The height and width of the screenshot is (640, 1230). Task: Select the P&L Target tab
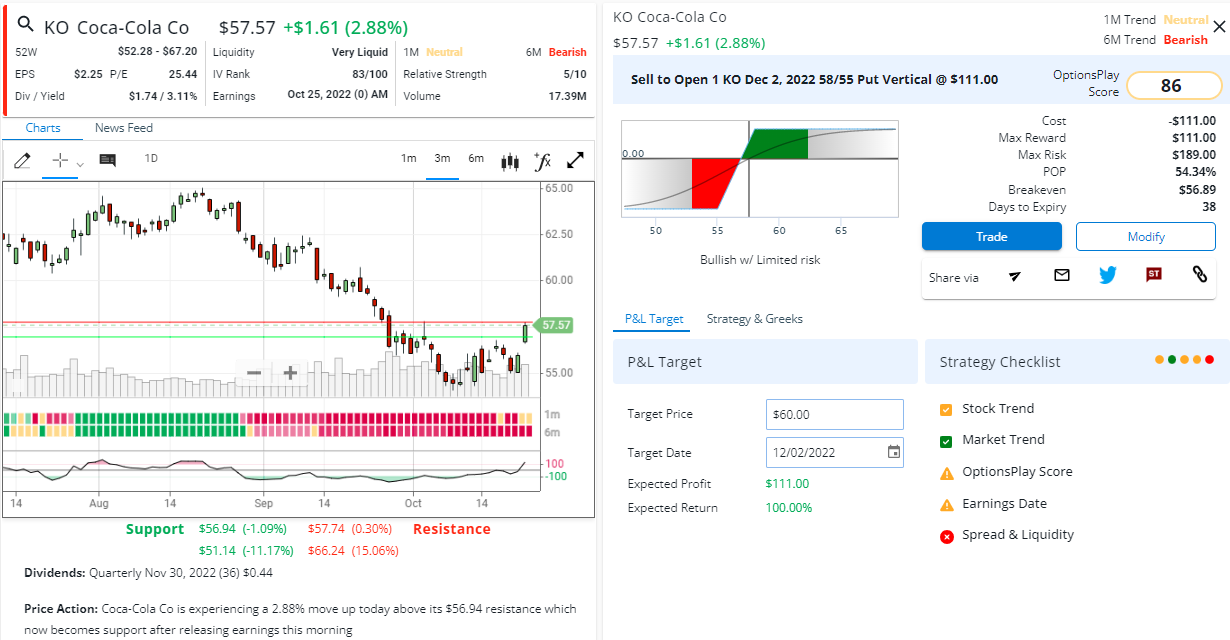654,319
